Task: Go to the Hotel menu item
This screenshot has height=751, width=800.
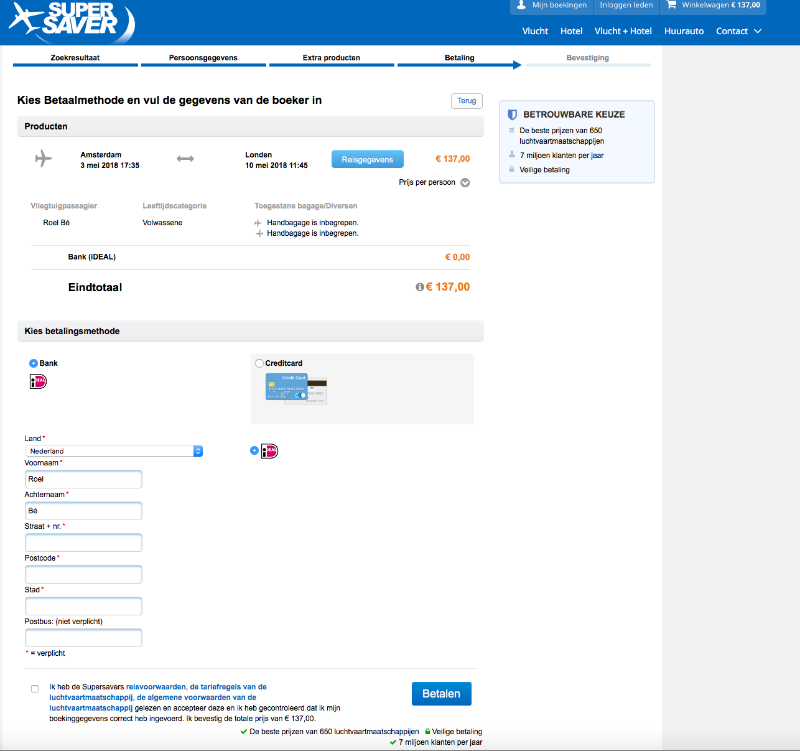Action: point(571,31)
